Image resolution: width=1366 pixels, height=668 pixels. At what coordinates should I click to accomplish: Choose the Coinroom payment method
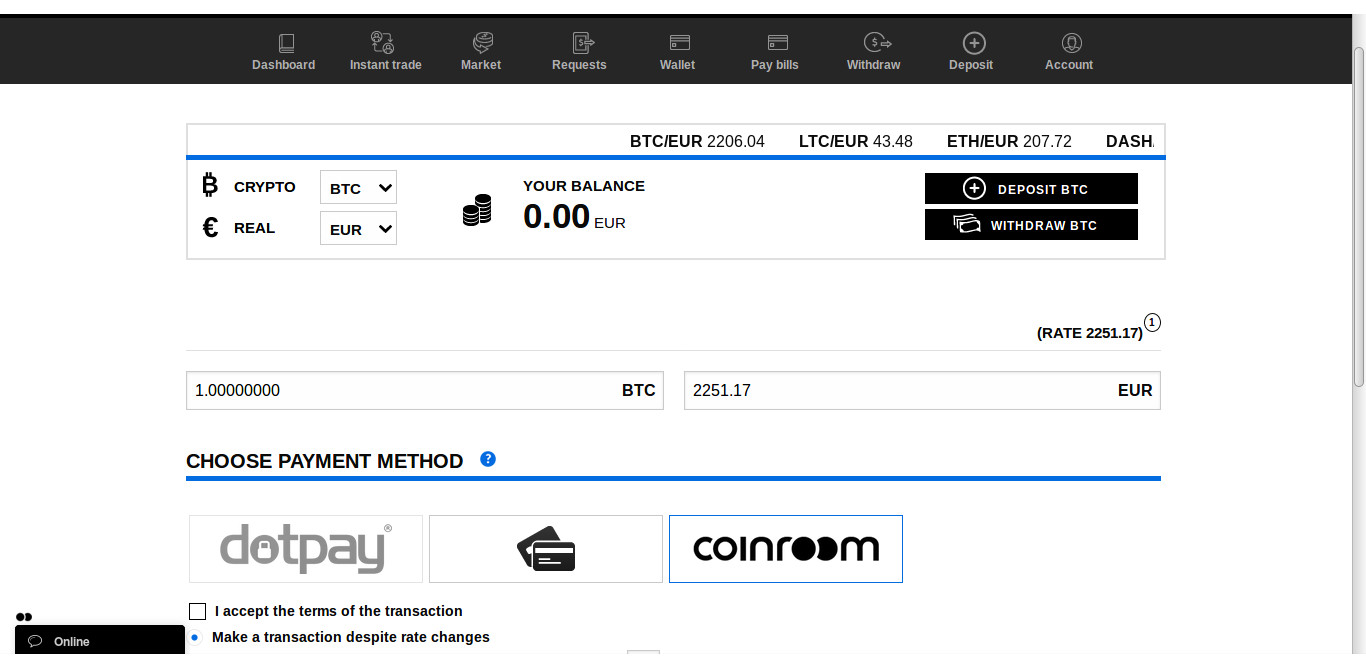[786, 548]
